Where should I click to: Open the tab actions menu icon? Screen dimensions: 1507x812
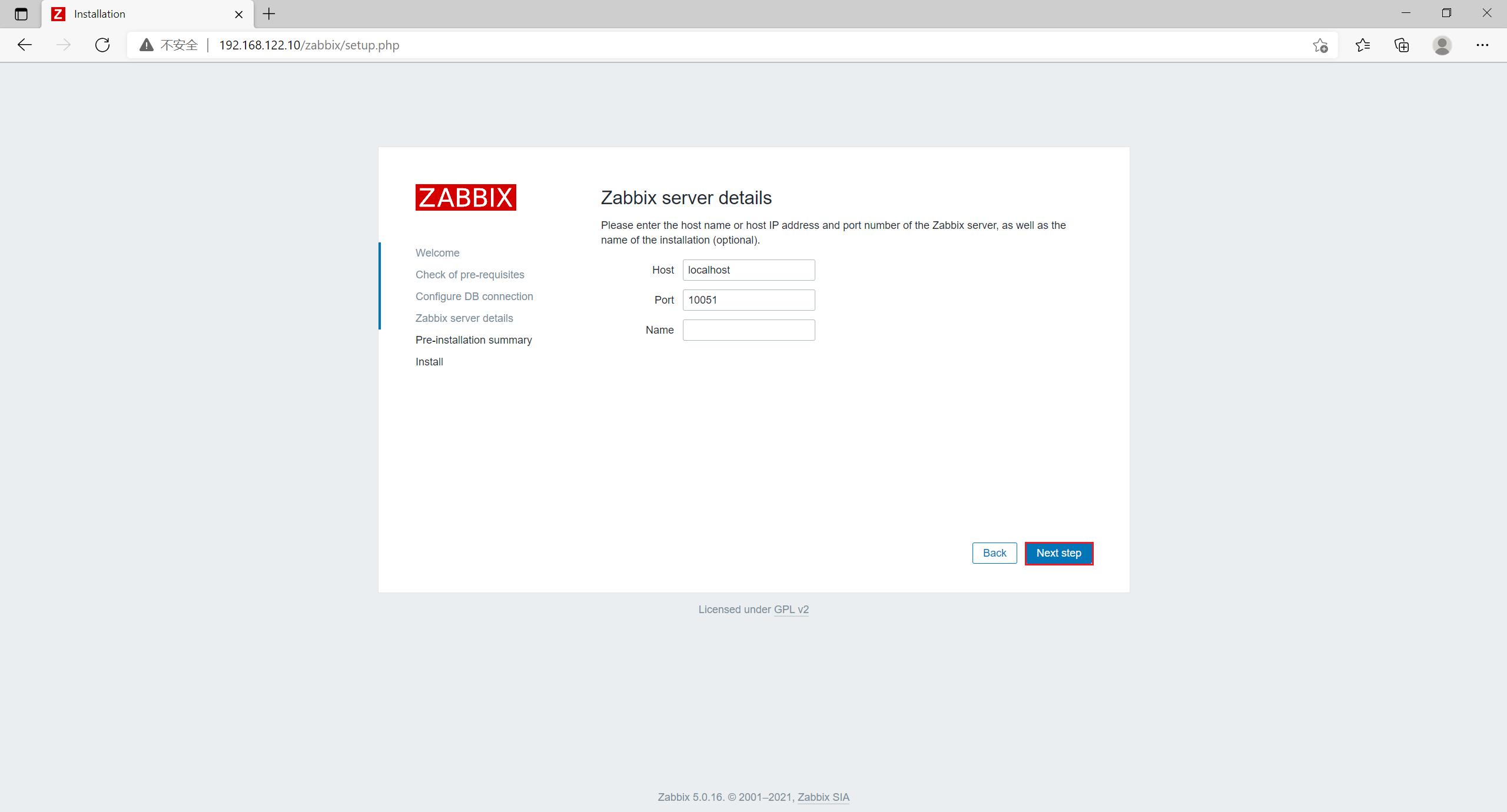(21, 14)
